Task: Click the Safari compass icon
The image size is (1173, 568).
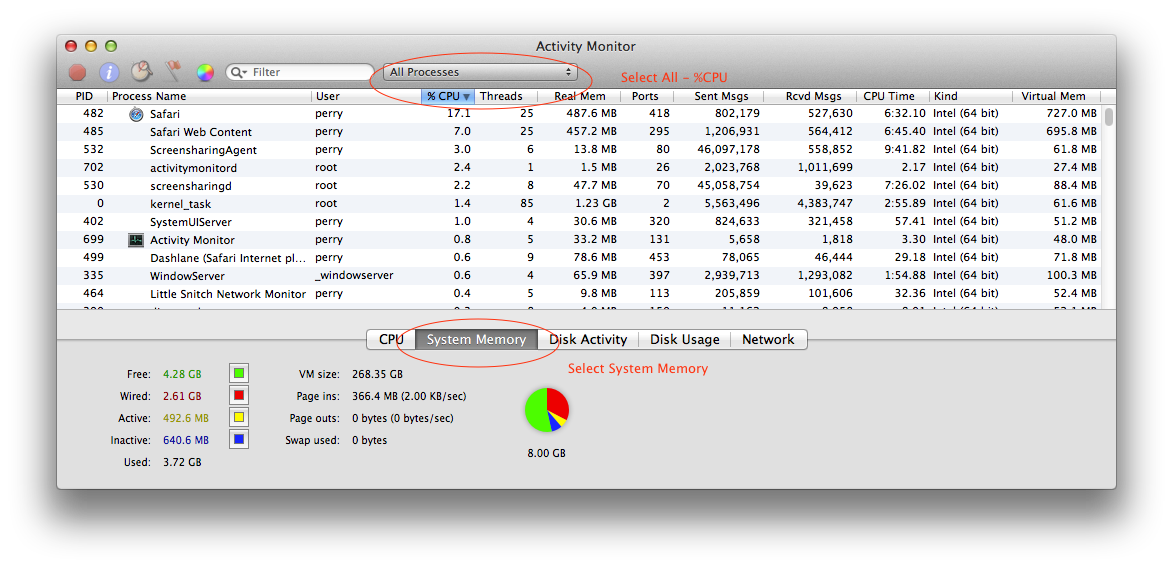Action: point(135,114)
